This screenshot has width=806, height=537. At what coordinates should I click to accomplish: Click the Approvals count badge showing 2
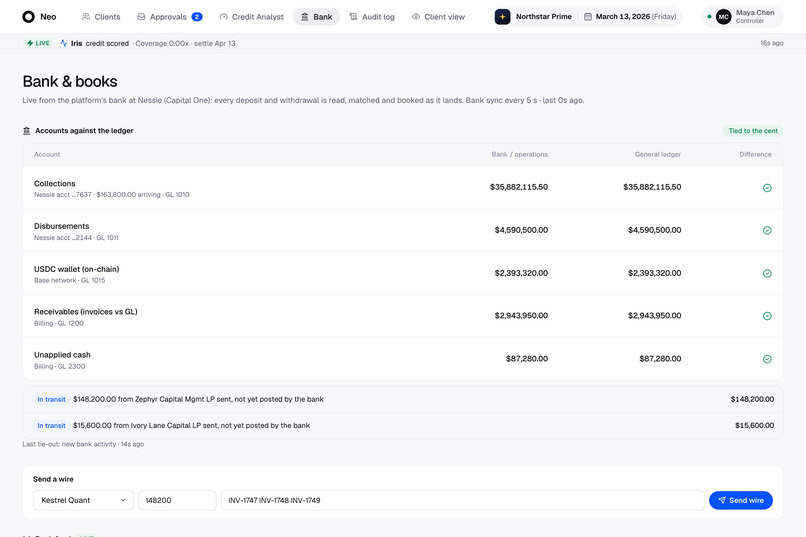(x=197, y=16)
